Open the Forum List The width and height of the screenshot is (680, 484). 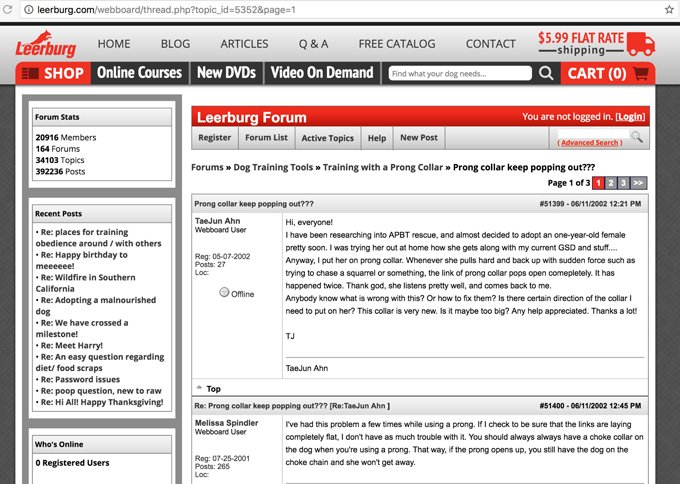tap(266, 137)
